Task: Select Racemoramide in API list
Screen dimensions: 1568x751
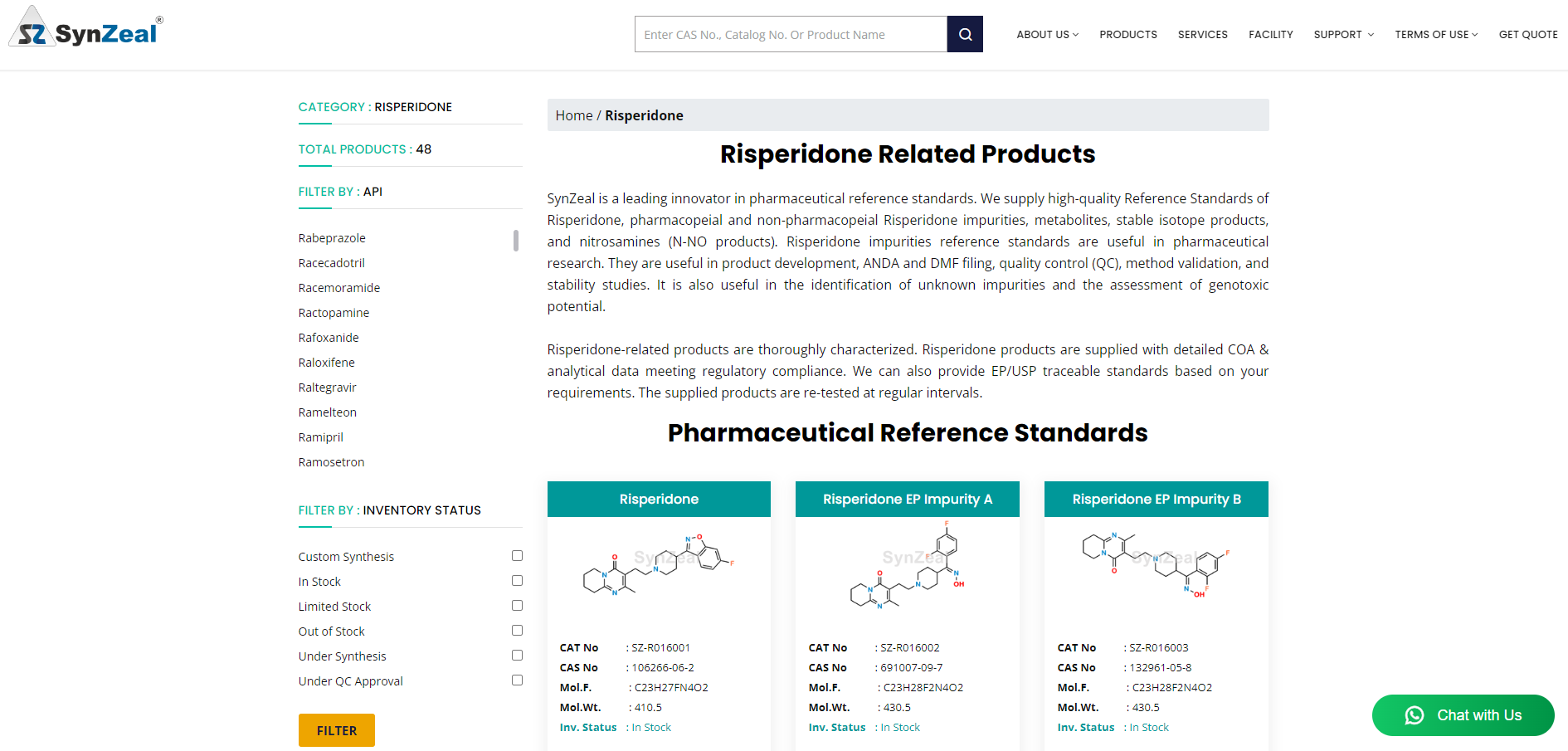Action: pos(339,288)
